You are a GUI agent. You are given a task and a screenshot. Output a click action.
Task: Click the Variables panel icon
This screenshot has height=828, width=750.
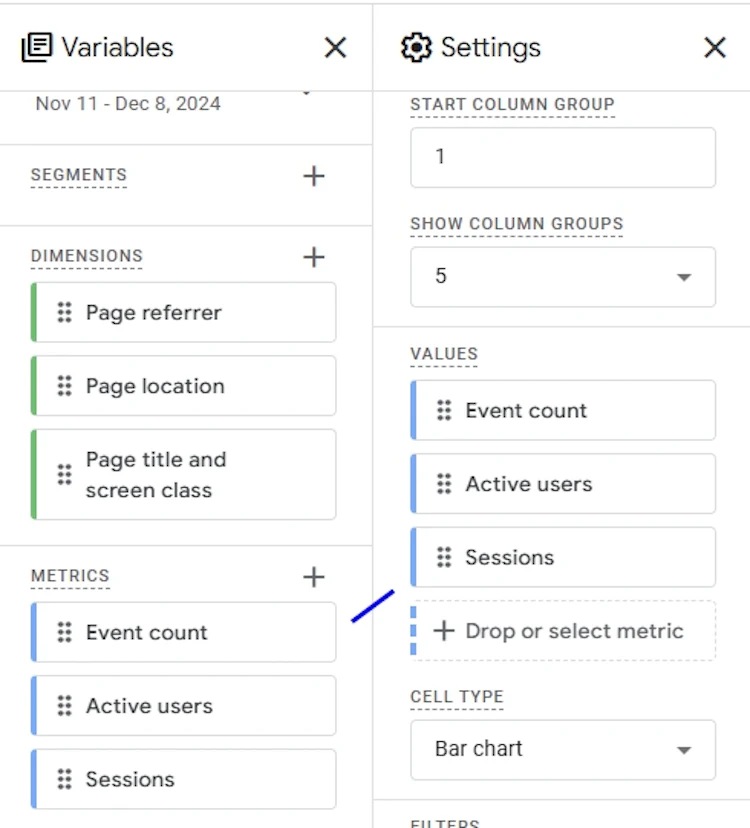[36, 48]
